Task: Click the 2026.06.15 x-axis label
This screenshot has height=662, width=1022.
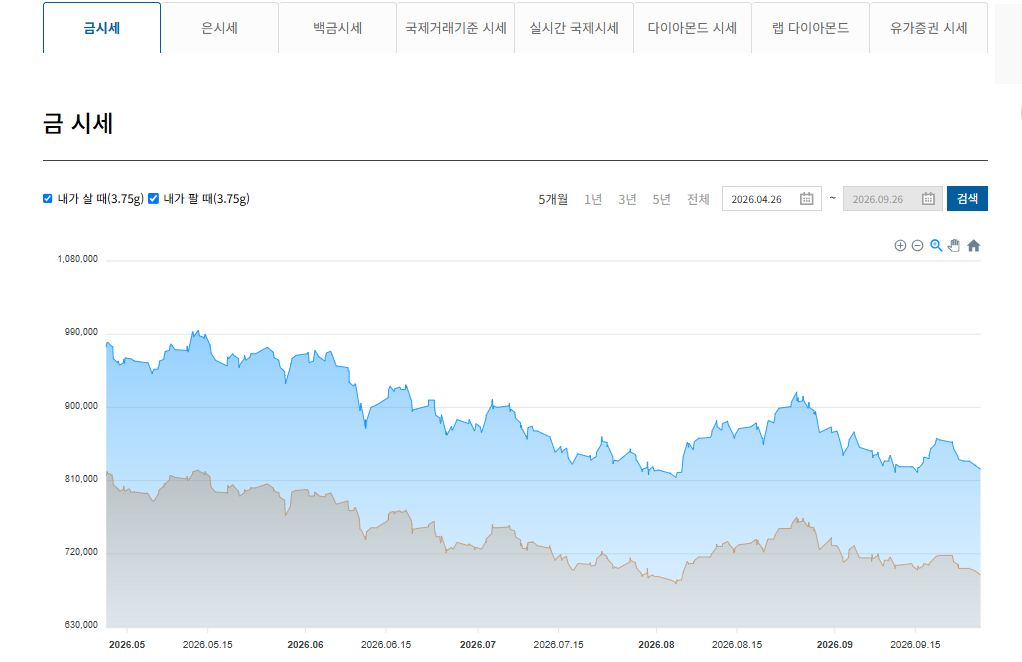Action: tap(386, 644)
